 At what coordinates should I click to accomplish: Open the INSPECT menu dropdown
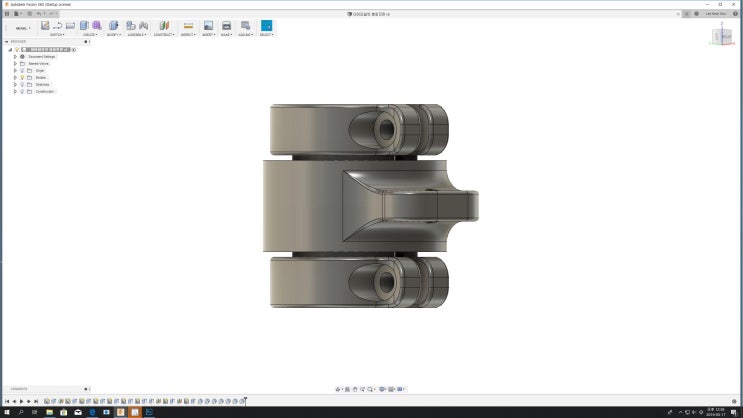tap(188, 35)
